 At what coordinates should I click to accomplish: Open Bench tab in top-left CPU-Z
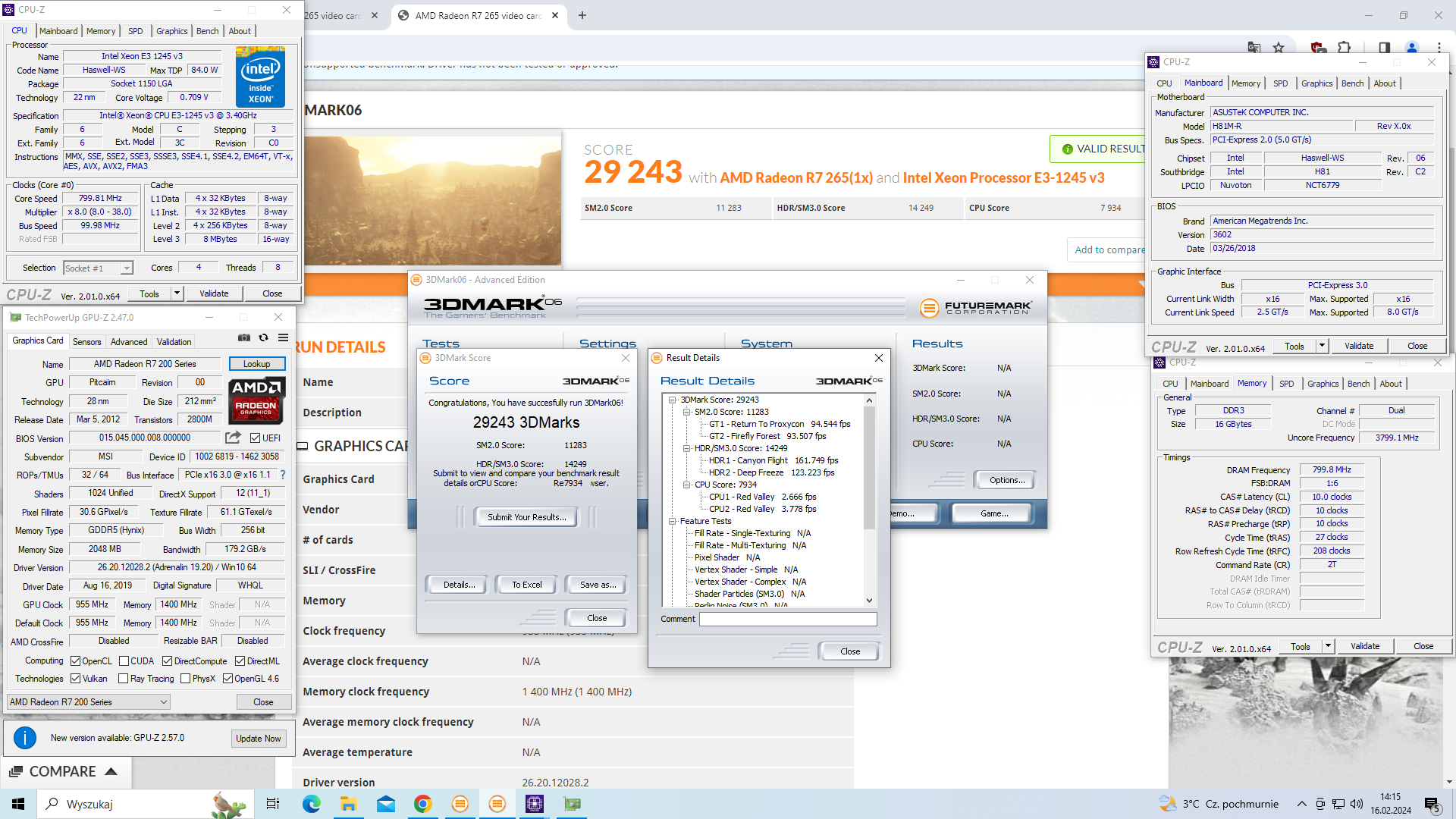pos(207,31)
